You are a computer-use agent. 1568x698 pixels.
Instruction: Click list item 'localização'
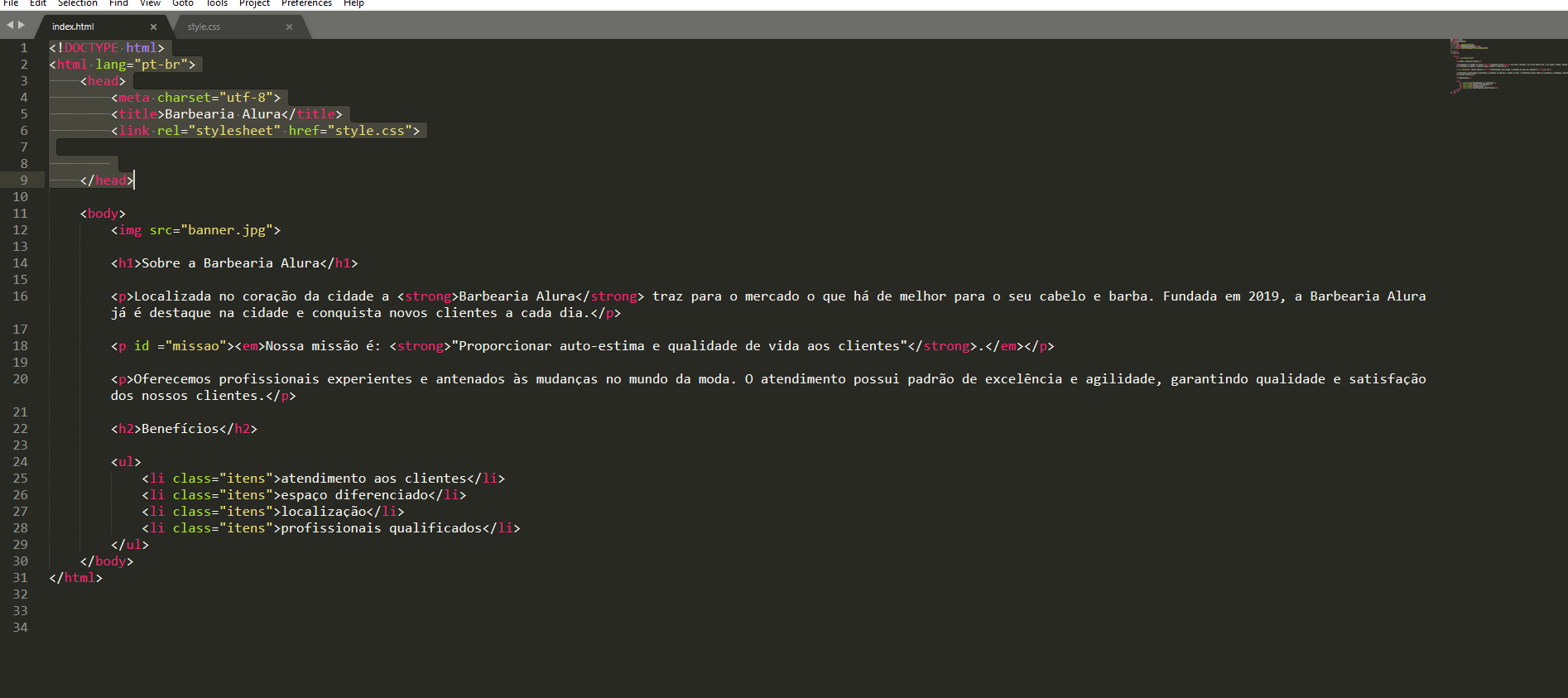pos(324,512)
